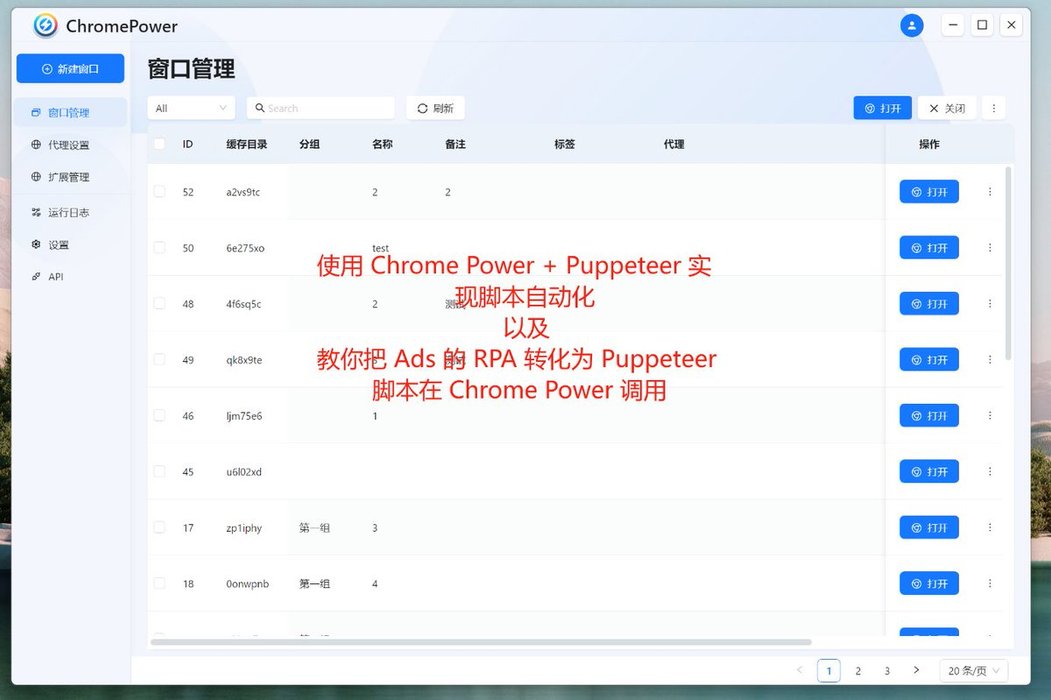
Task: Open more options for row 4f6sq5c
Action: [x=989, y=304]
